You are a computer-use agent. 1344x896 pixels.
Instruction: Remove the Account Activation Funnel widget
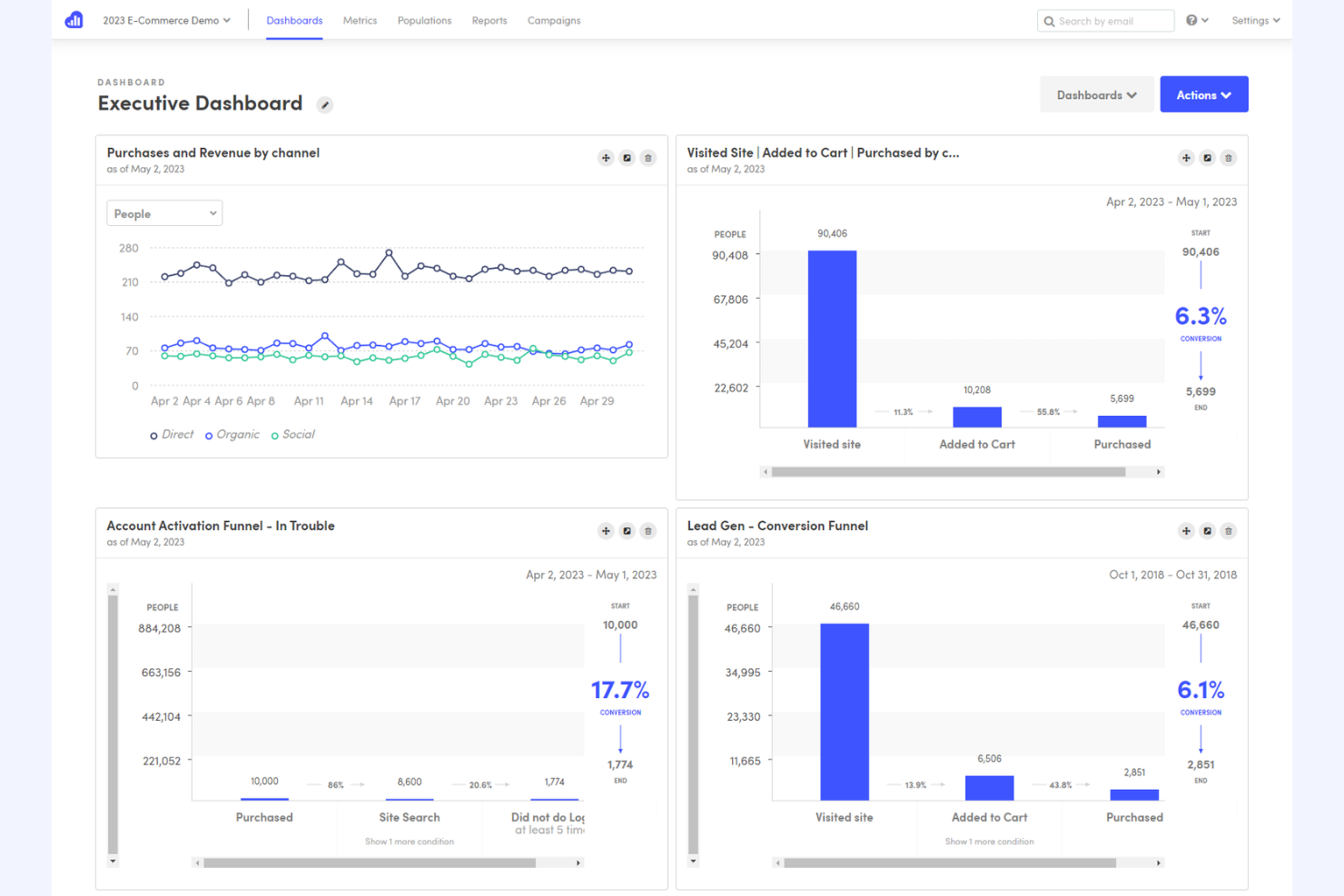tap(647, 531)
